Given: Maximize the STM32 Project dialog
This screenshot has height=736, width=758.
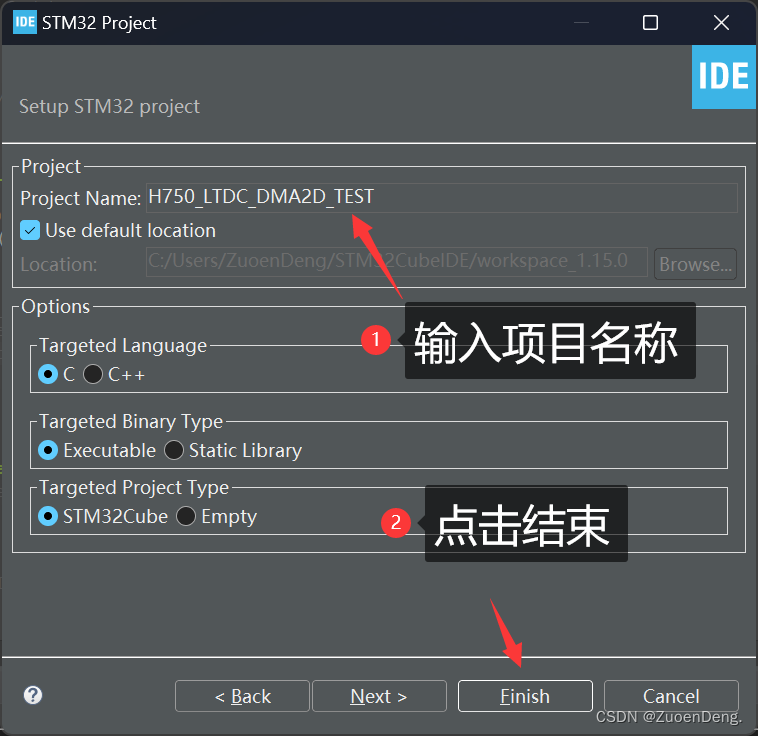Looking at the screenshot, I should click(x=650, y=22).
